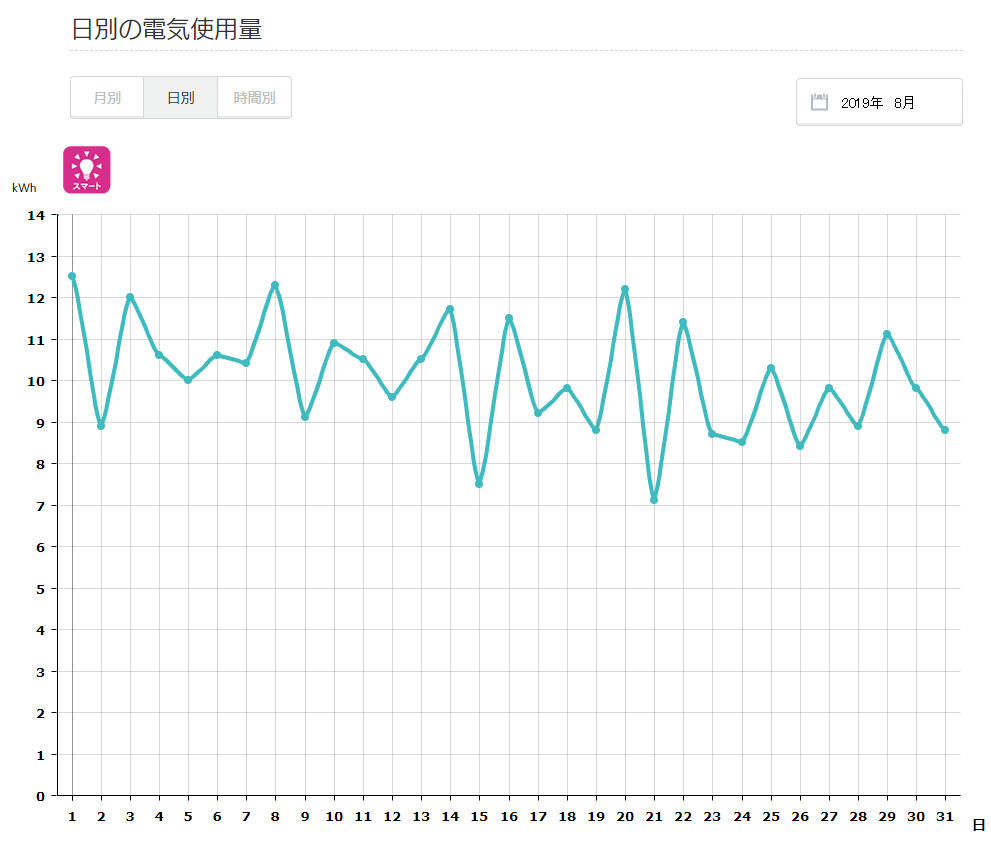Click the data point for day 12
Screen dimensions: 991x841
[x=392, y=397]
